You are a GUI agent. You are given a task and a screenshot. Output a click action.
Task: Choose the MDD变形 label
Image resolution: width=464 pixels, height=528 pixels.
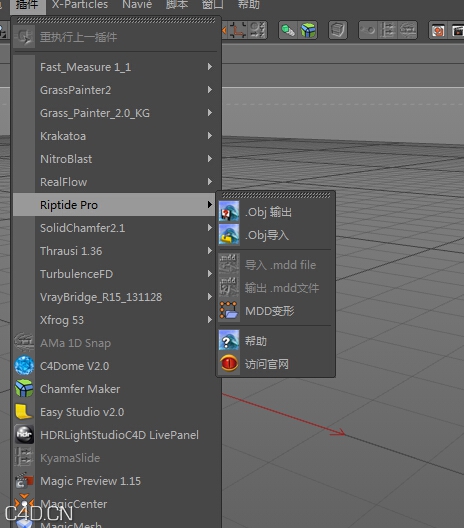point(269,311)
